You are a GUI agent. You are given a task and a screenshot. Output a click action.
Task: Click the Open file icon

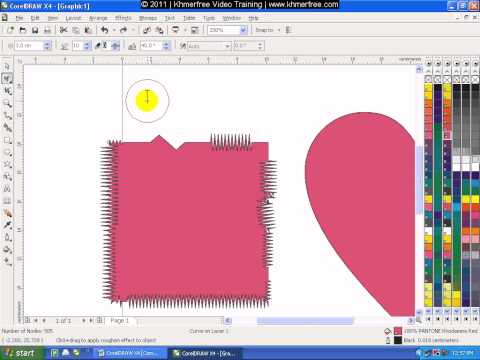point(23,30)
